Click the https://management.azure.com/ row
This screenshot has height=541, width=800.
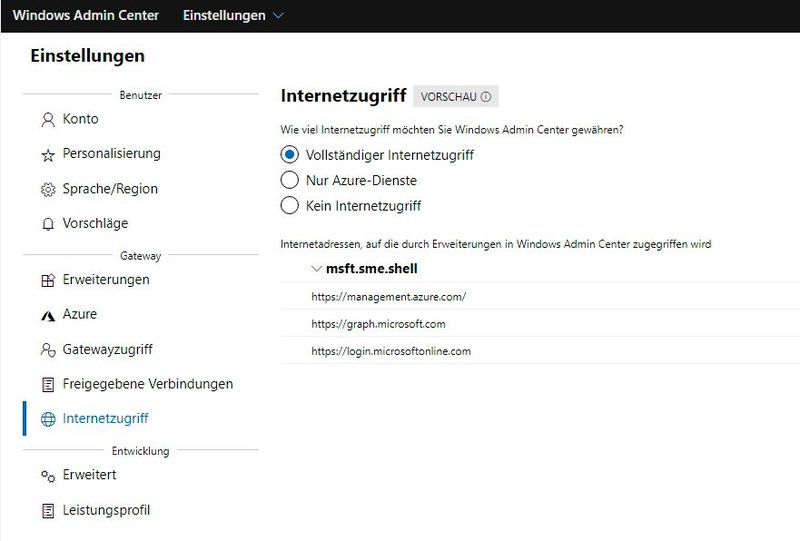540,297
